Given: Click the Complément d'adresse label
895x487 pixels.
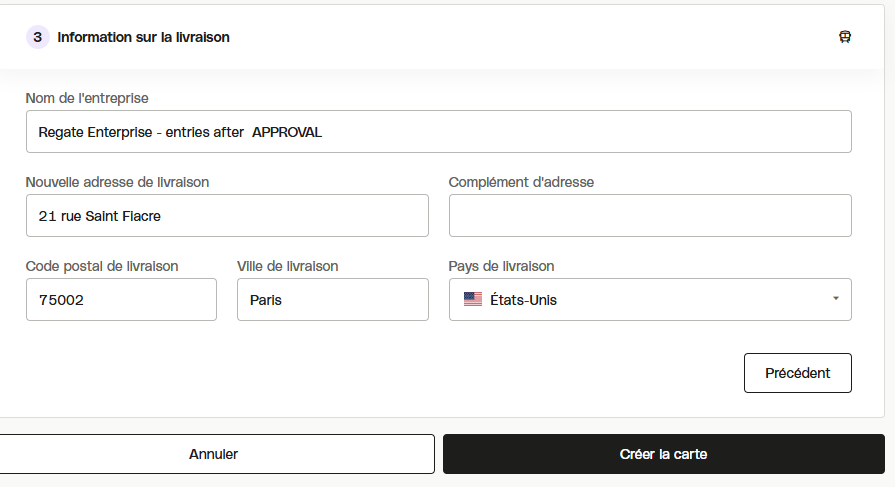Looking at the screenshot, I should click(x=521, y=182).
